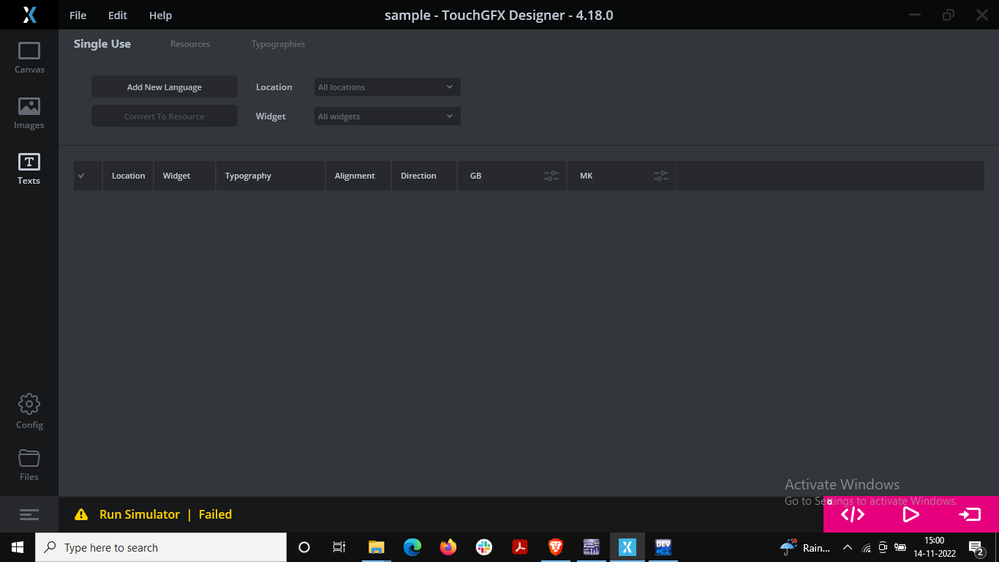Open the Images section in sidebar

[x=29, y=113]
